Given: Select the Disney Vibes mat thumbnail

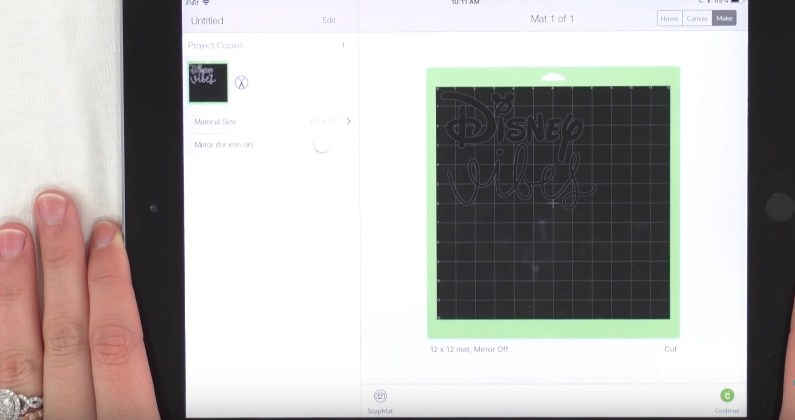Looking at the screenshot, I should point(208,82).
